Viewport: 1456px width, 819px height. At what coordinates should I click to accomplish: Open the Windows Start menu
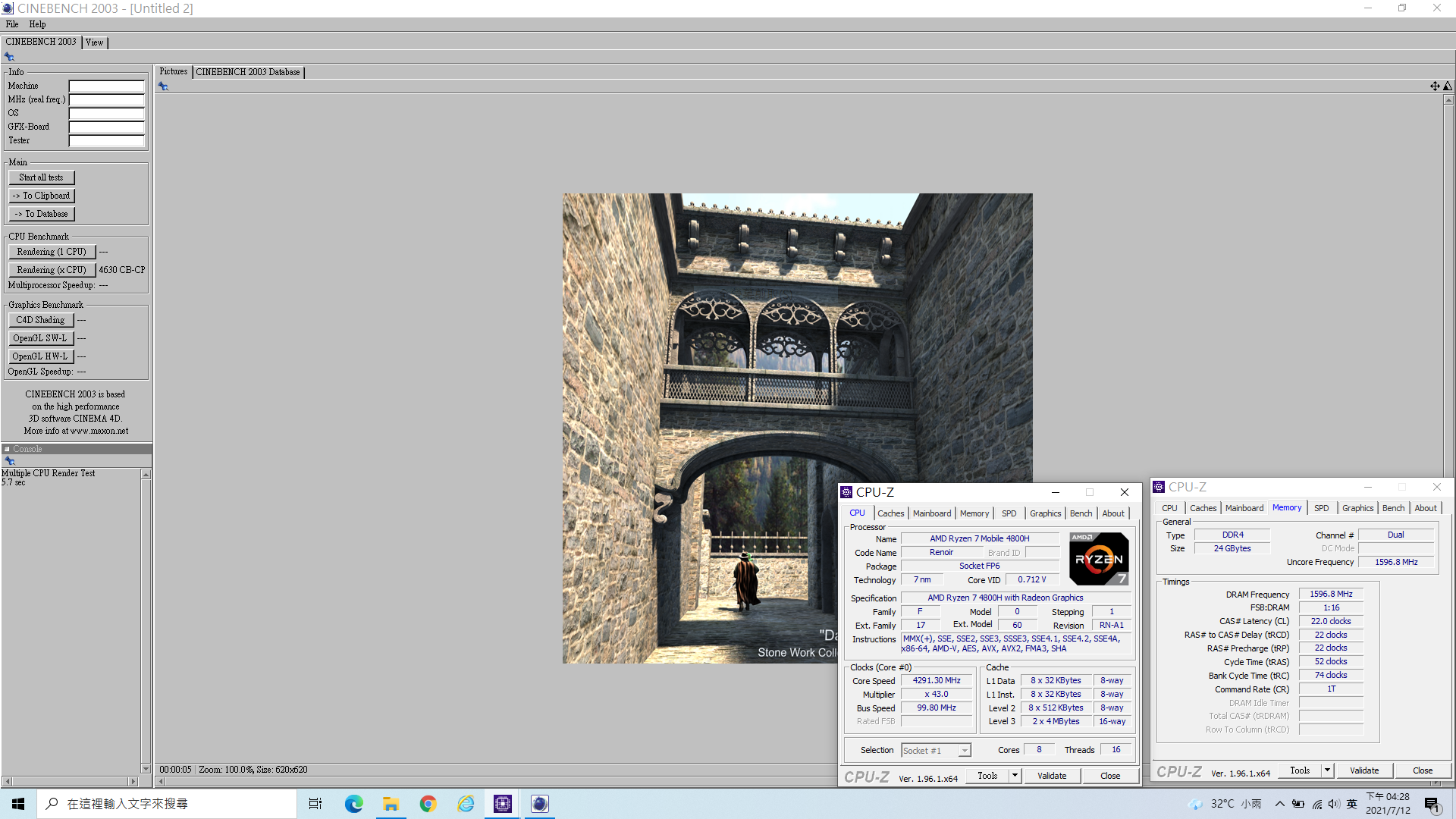tap(18, 804)
